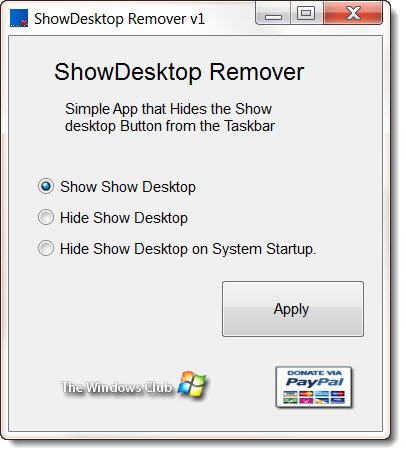406x455 pixels.
Task: Open The Windows Club logo link
Action: pos(134,385)
